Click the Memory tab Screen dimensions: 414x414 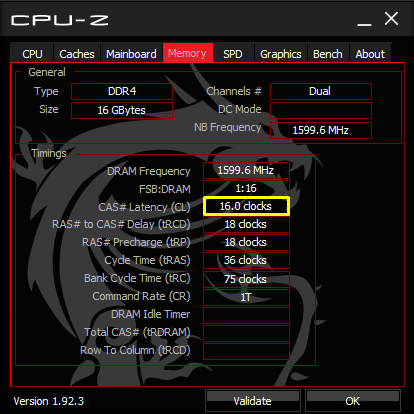click(188, 53)
